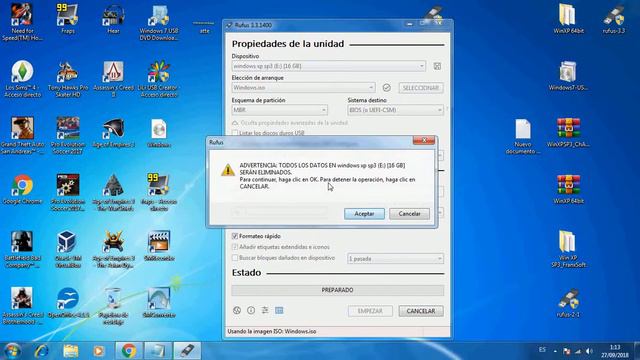Open the Esquema de partición MBR dropdown
The height and width of the screenshot is (360, 640).
click(x=280, y=110)
